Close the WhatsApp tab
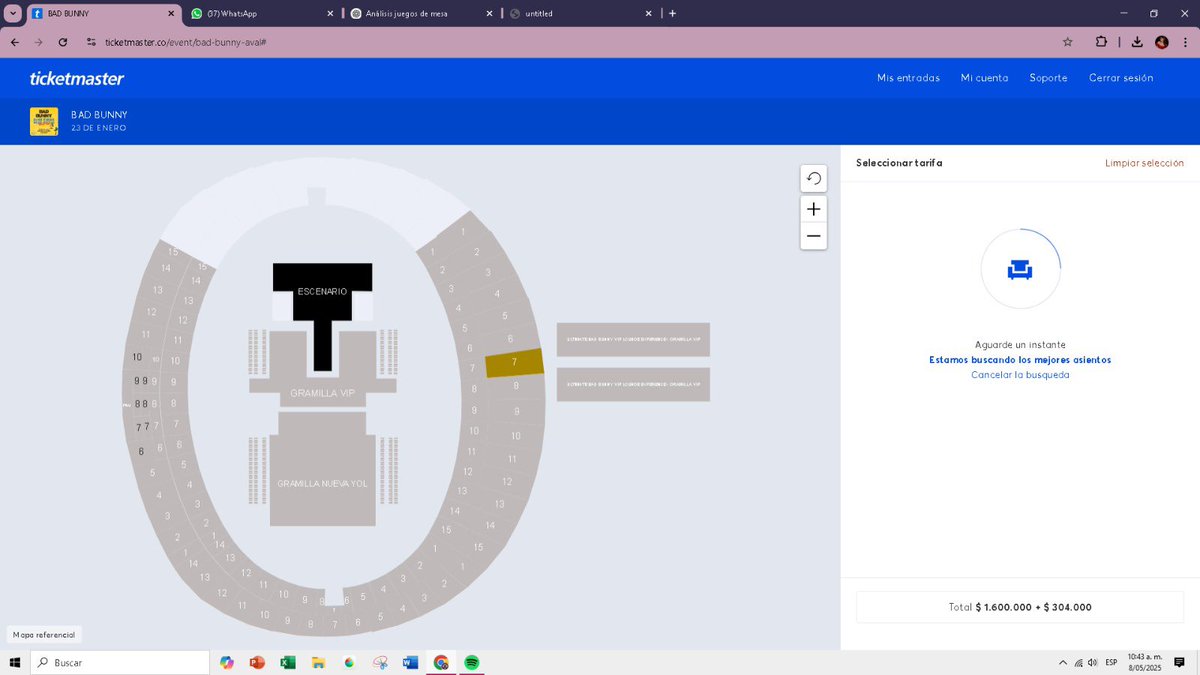The width and height of the screenshot is (1200, 675). (x=330, y=13)
